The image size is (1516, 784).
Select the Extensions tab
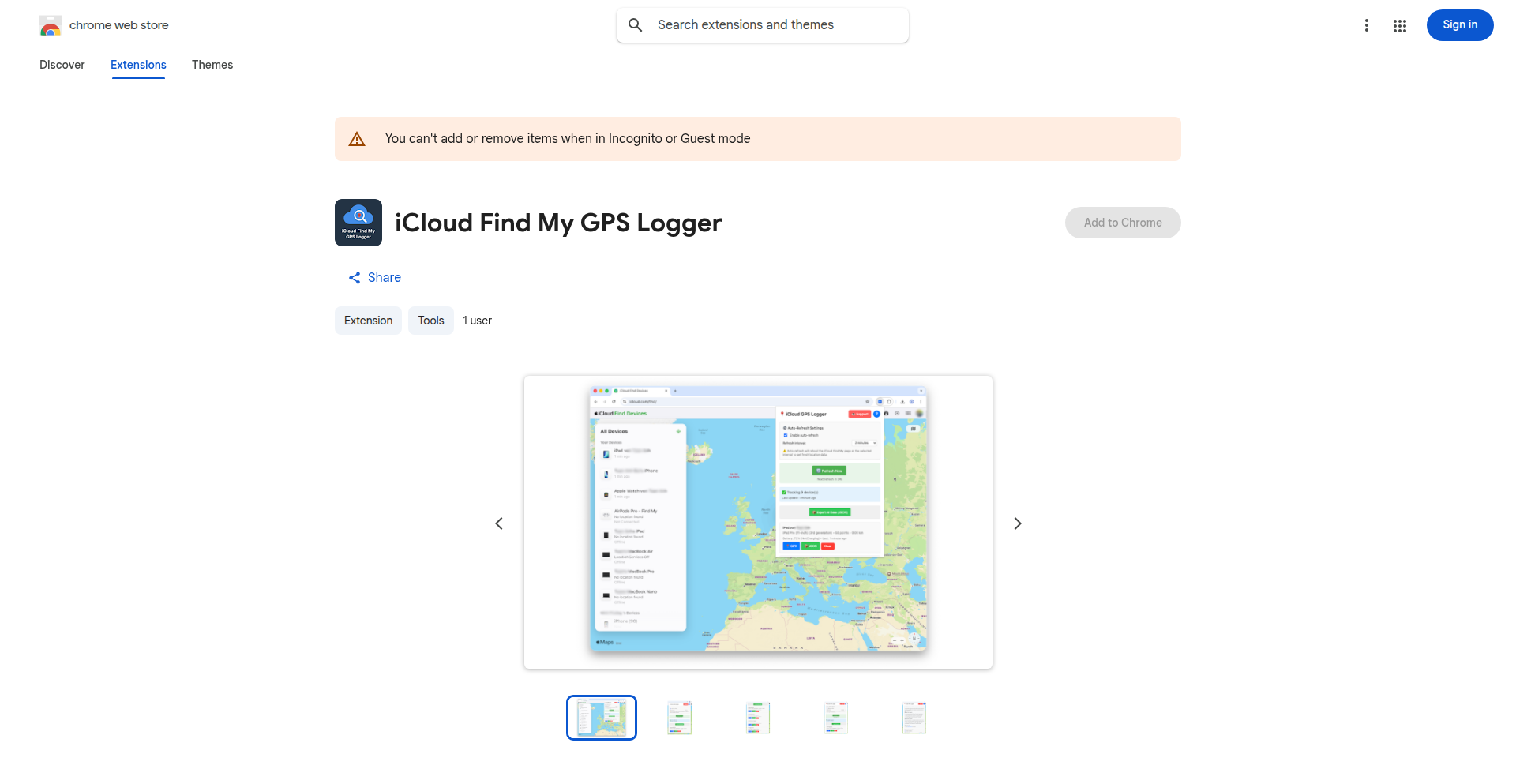(x=138, y=65)
